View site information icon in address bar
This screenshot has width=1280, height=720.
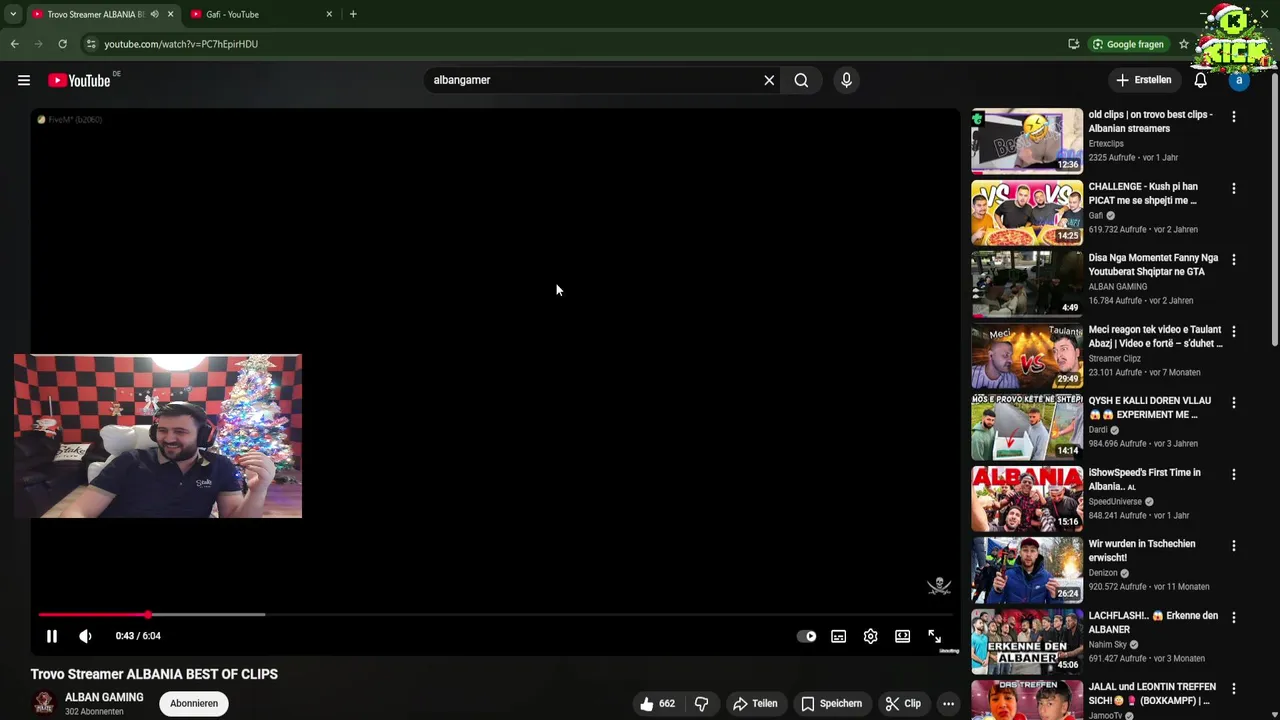pyautogui.click(x=91, y=44)
